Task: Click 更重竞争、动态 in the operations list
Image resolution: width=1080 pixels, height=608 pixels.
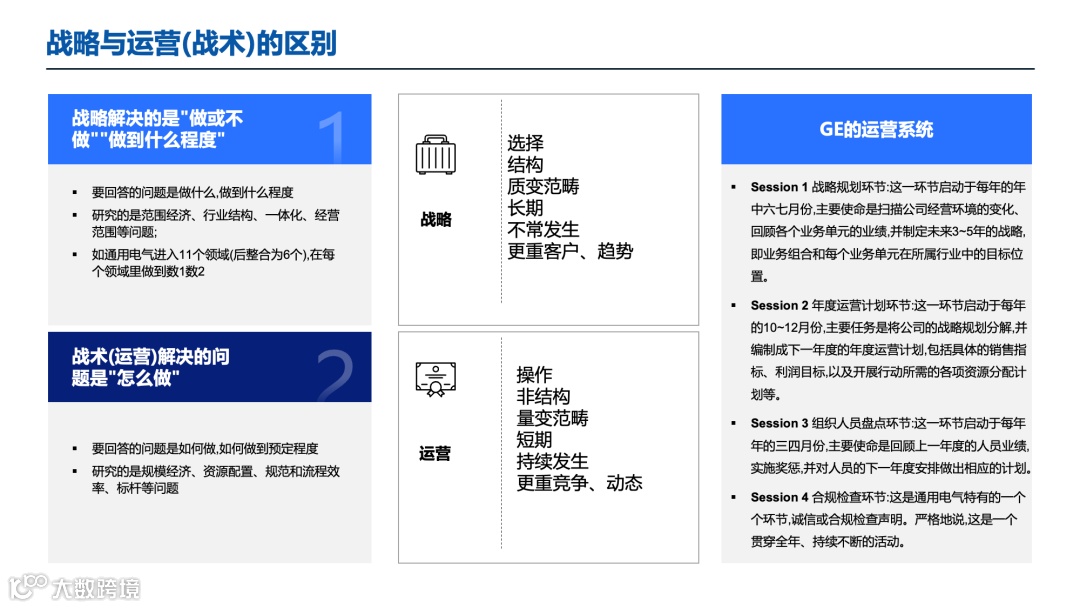Action: click(x=579, y=483)
